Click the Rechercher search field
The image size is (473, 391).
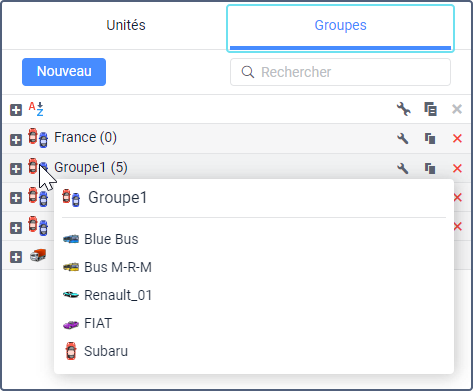[340, 72]
